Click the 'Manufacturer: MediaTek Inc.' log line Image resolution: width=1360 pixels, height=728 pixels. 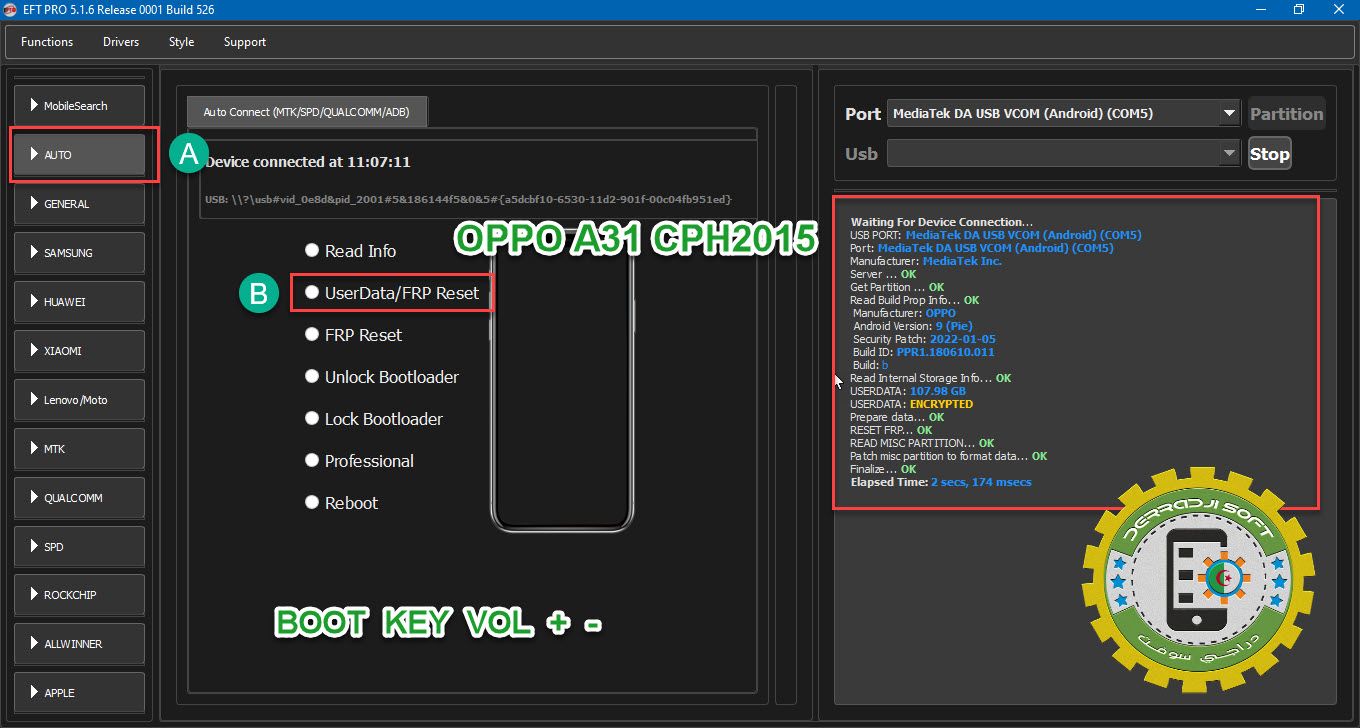point(926,261)
